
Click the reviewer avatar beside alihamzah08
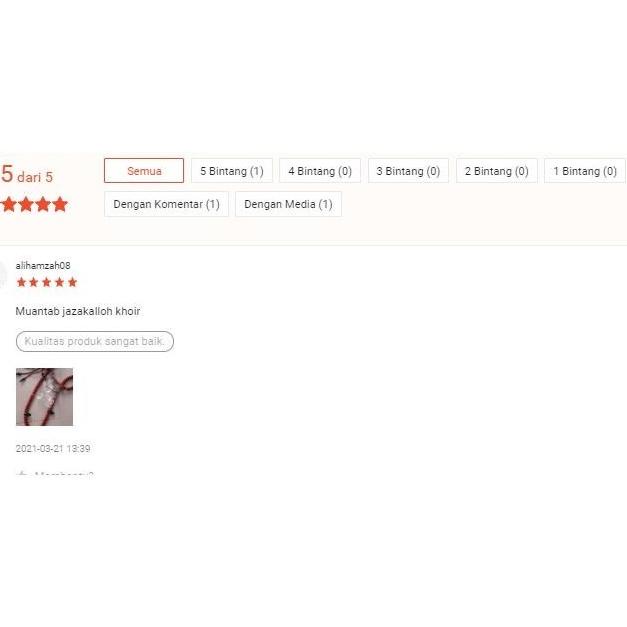(2, 275)
